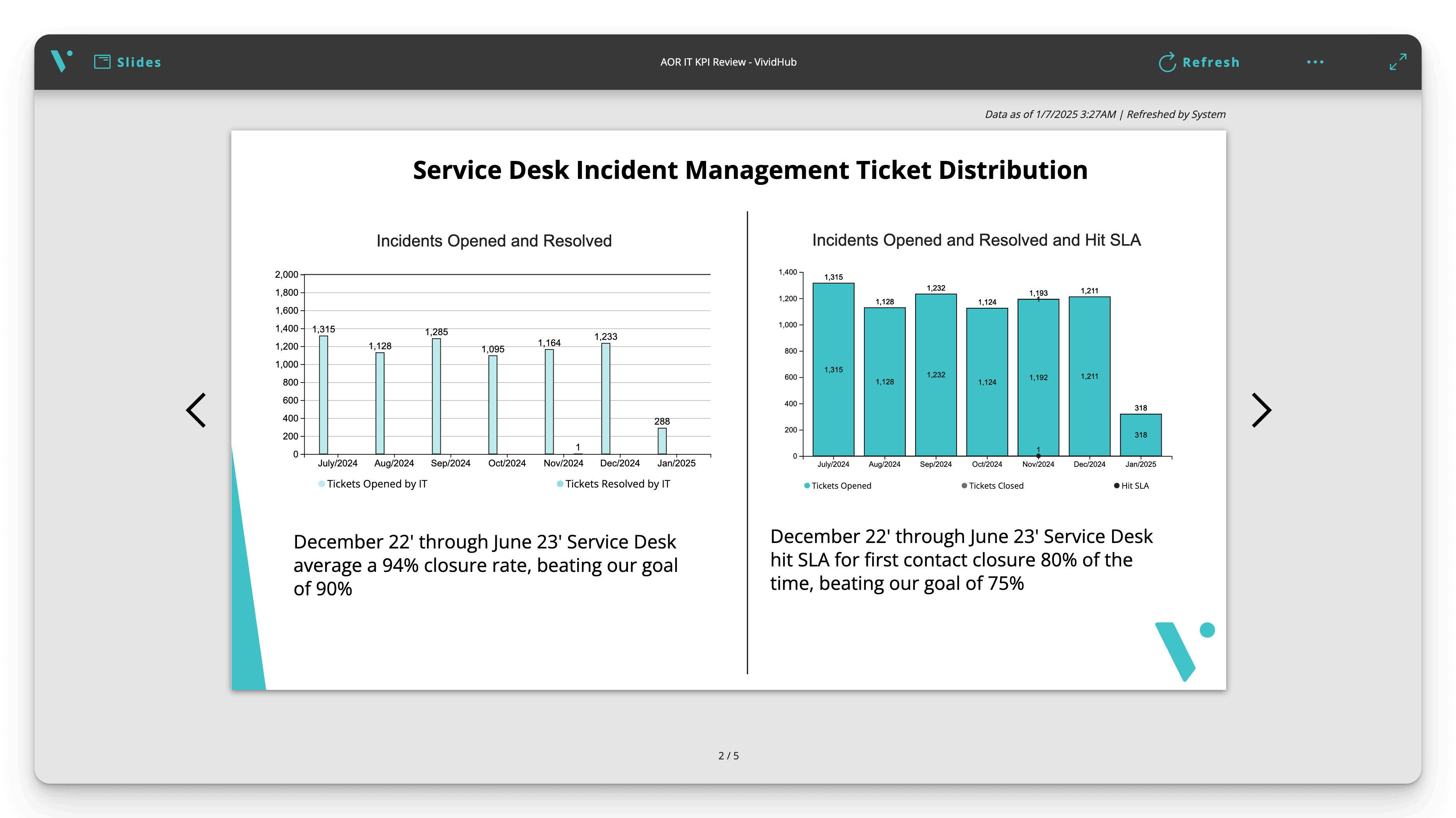Screen dimensions: 1456x818
Task: Click the 1,400 y-axis label in SLA chart
Action: [x=788, y=272]
